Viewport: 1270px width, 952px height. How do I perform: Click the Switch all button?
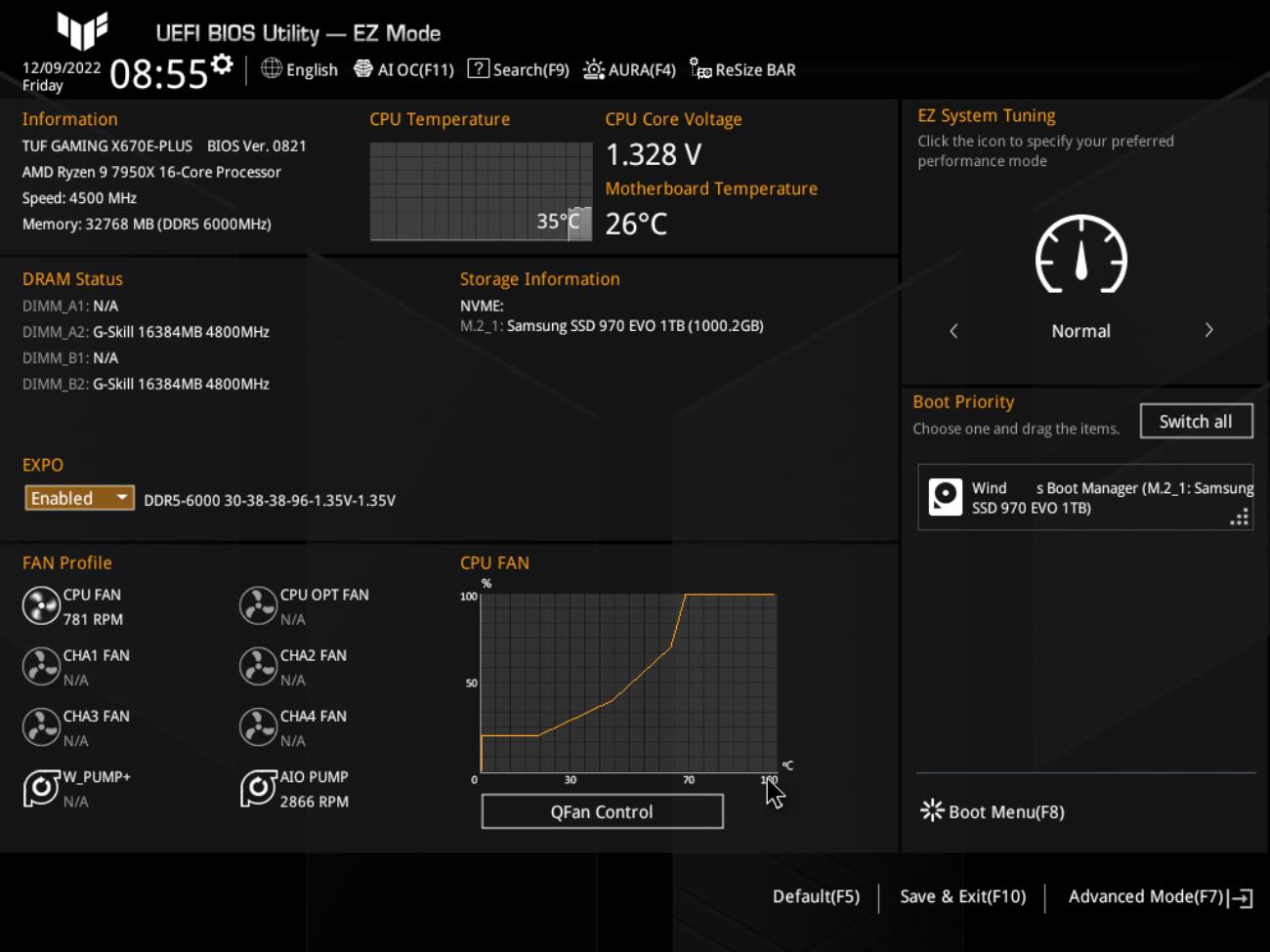tap(1196, 421)
